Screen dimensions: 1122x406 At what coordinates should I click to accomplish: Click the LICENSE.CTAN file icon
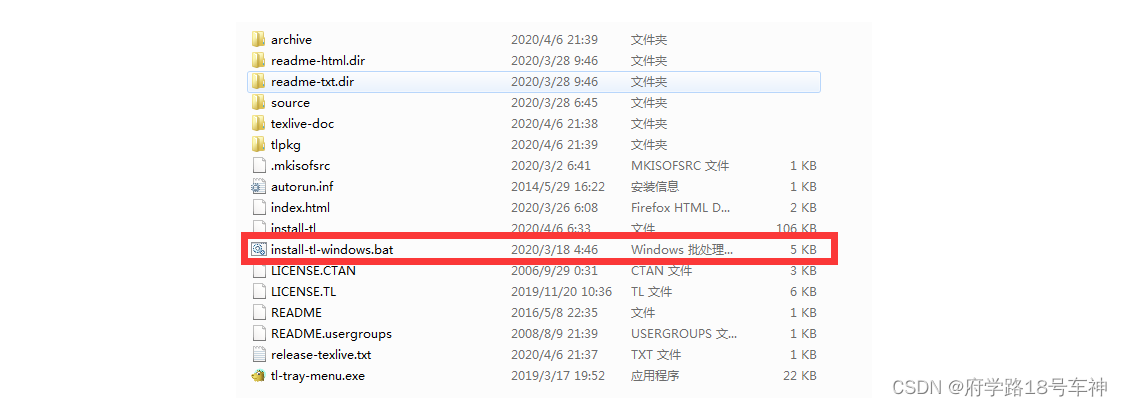[258, 271]
